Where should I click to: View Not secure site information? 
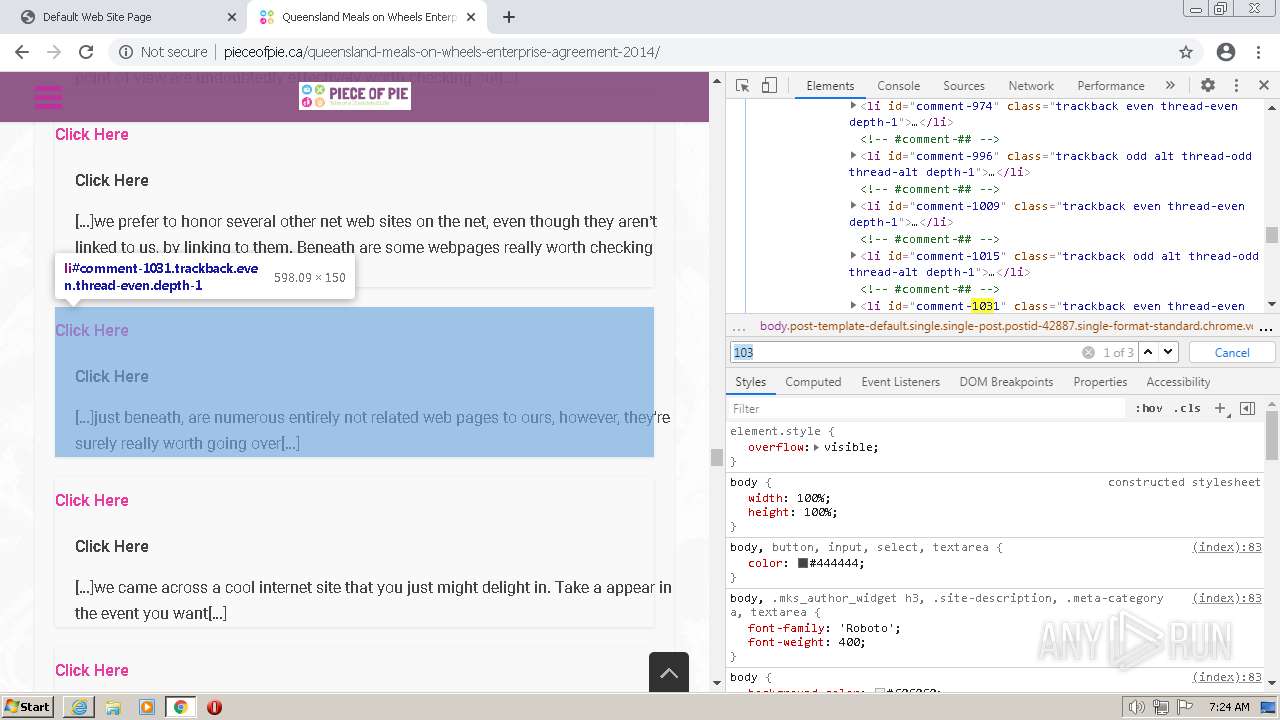tap(163, 52)
